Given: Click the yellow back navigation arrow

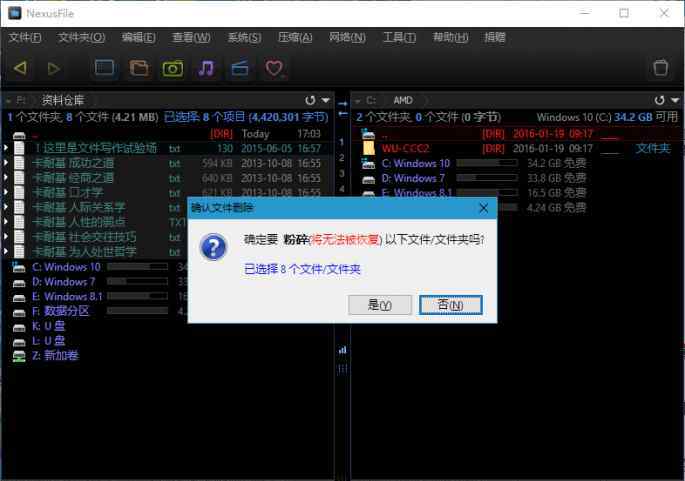Looking at the screenshot, I should pyautogui.click(x=20, y=68).
